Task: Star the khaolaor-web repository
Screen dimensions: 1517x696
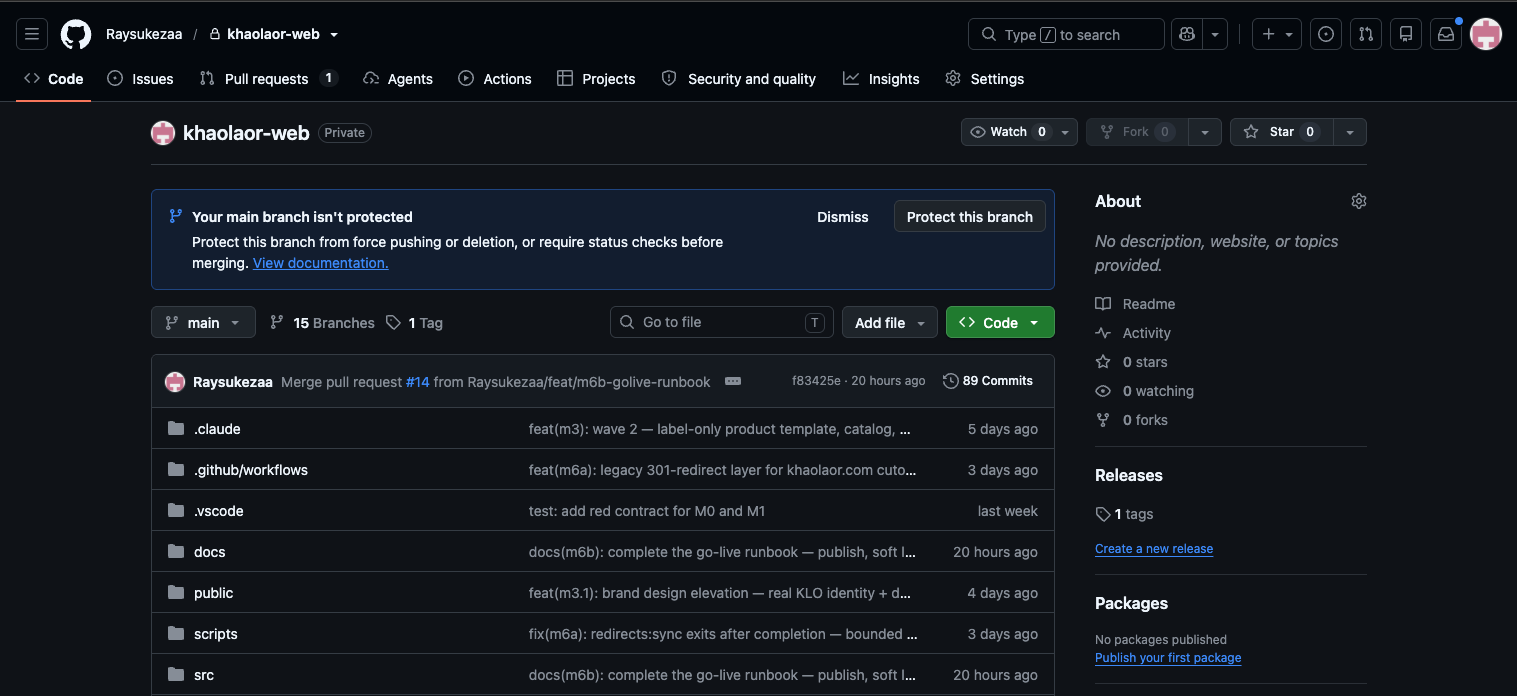Action: [x=1281, y=132]
